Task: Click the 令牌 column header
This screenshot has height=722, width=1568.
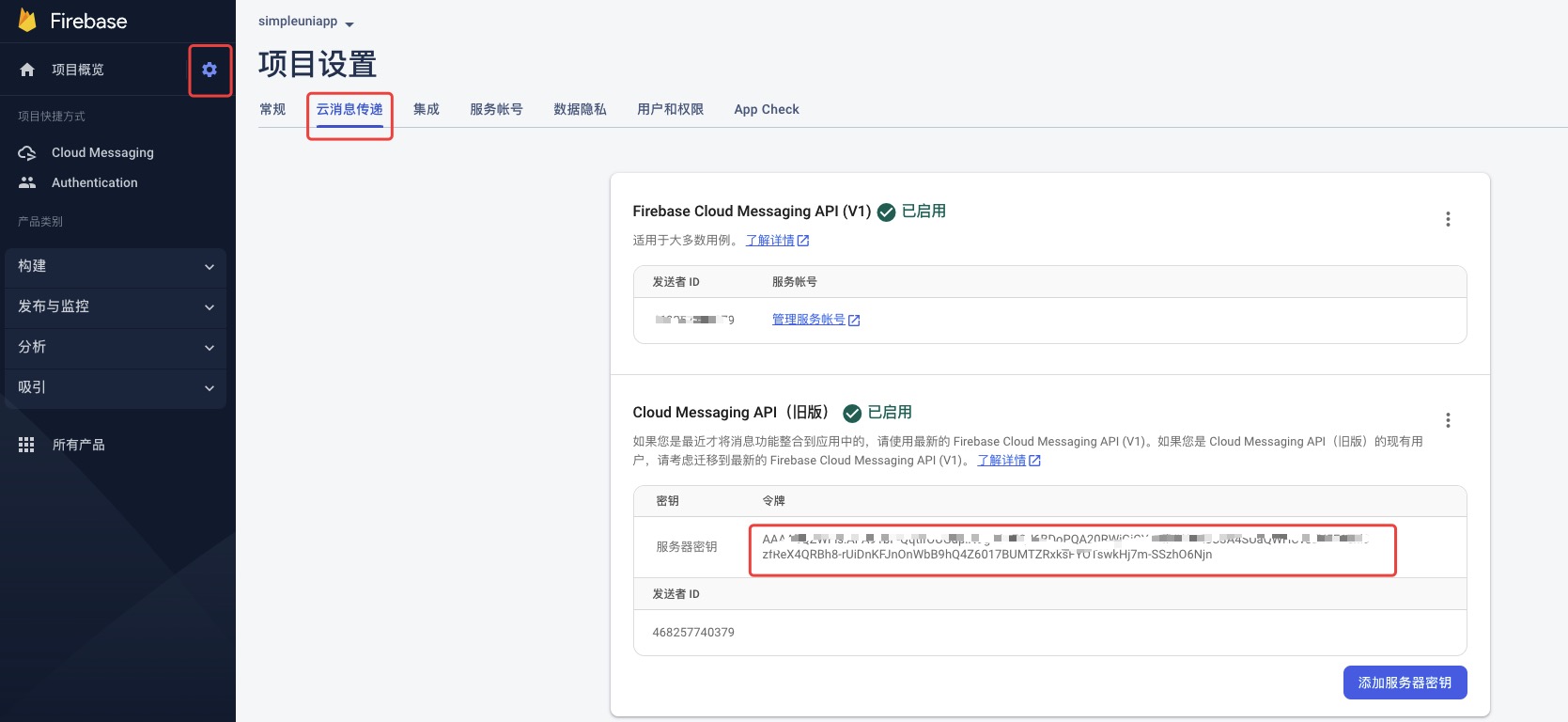Action: point(773,501)
